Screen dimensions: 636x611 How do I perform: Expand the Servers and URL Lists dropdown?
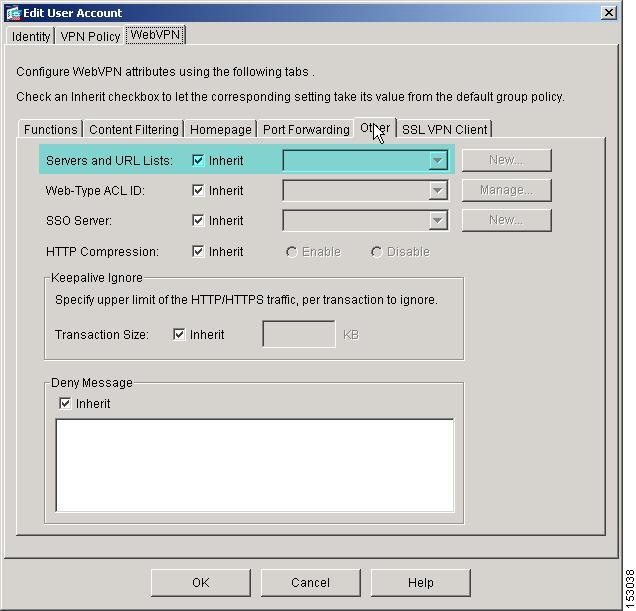point(438,160)
